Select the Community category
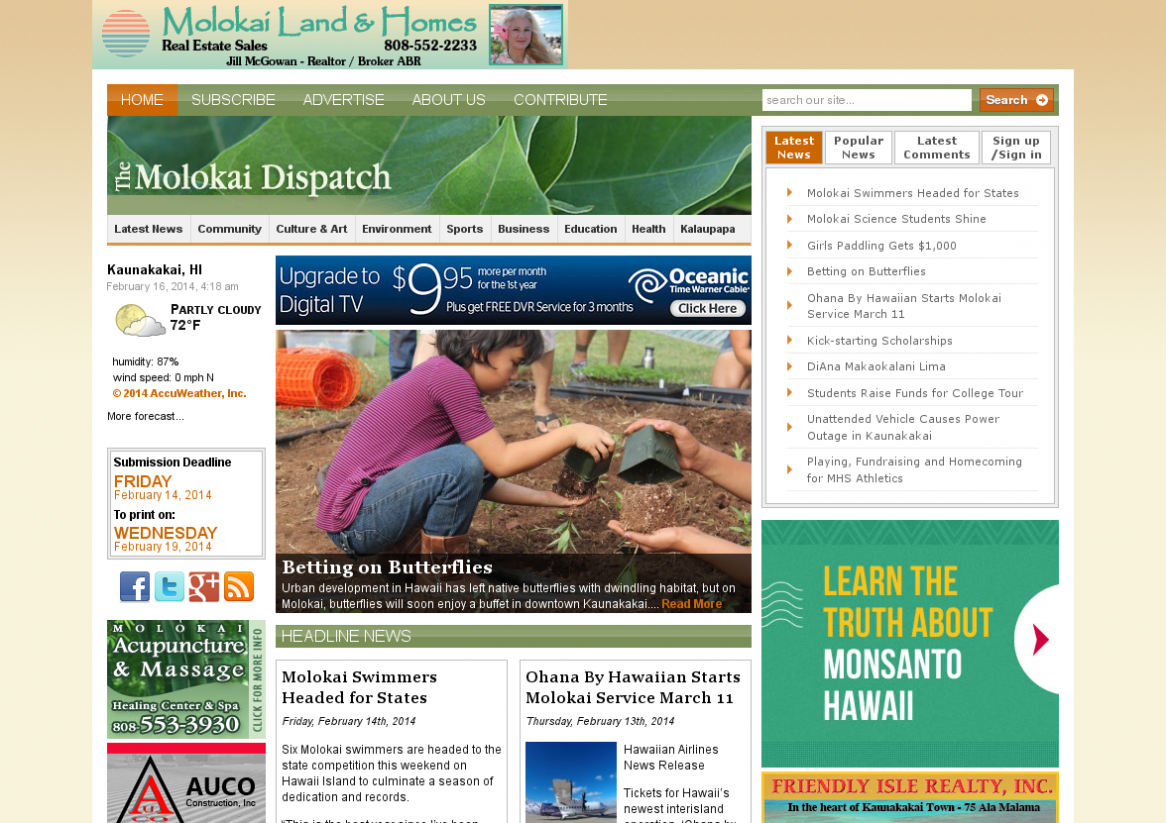1166x823 pixels. (230, 229)
